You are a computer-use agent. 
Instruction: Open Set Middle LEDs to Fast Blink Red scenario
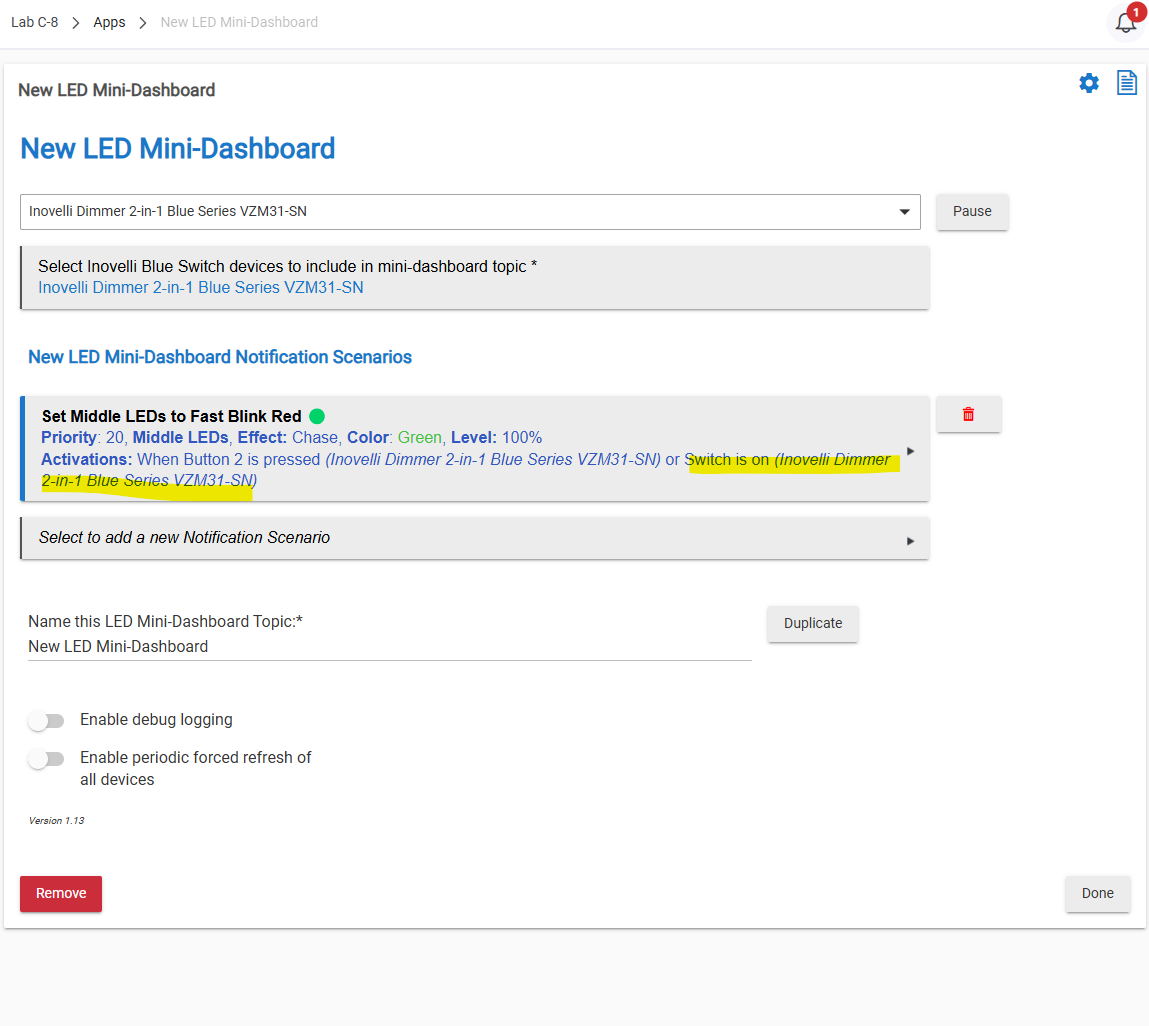[475, 449]
